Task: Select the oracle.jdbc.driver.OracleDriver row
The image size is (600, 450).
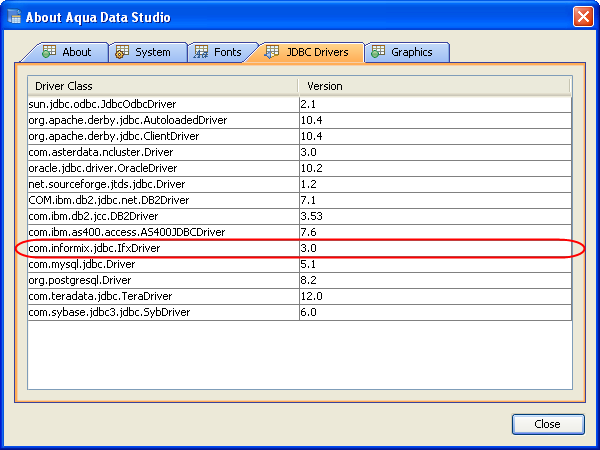Action: coord(300,168)
